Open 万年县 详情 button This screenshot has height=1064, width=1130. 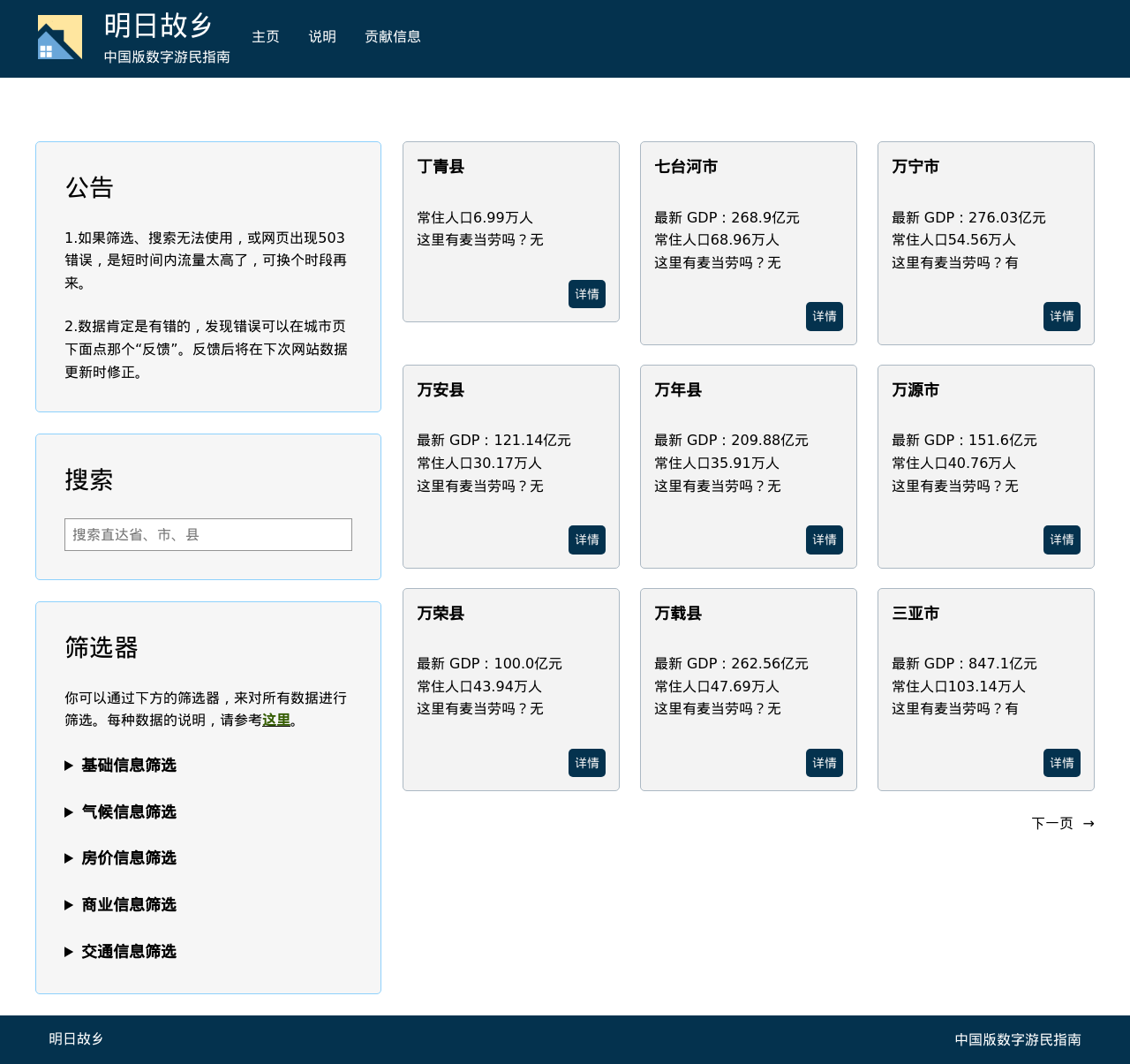[825, 540]
